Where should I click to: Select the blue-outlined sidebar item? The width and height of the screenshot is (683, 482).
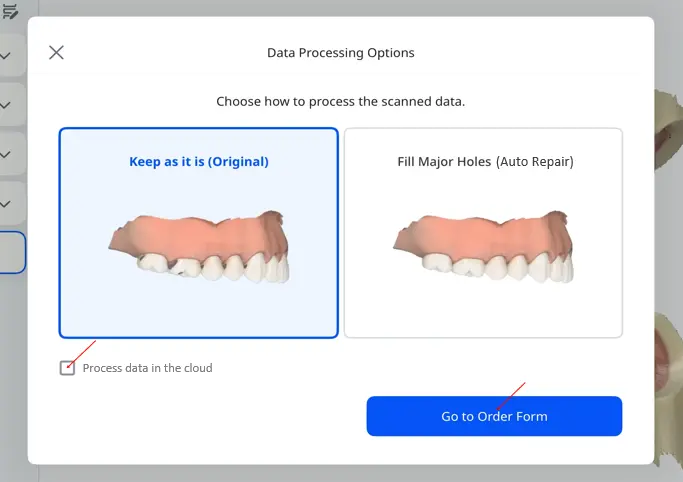pos(12,253)
